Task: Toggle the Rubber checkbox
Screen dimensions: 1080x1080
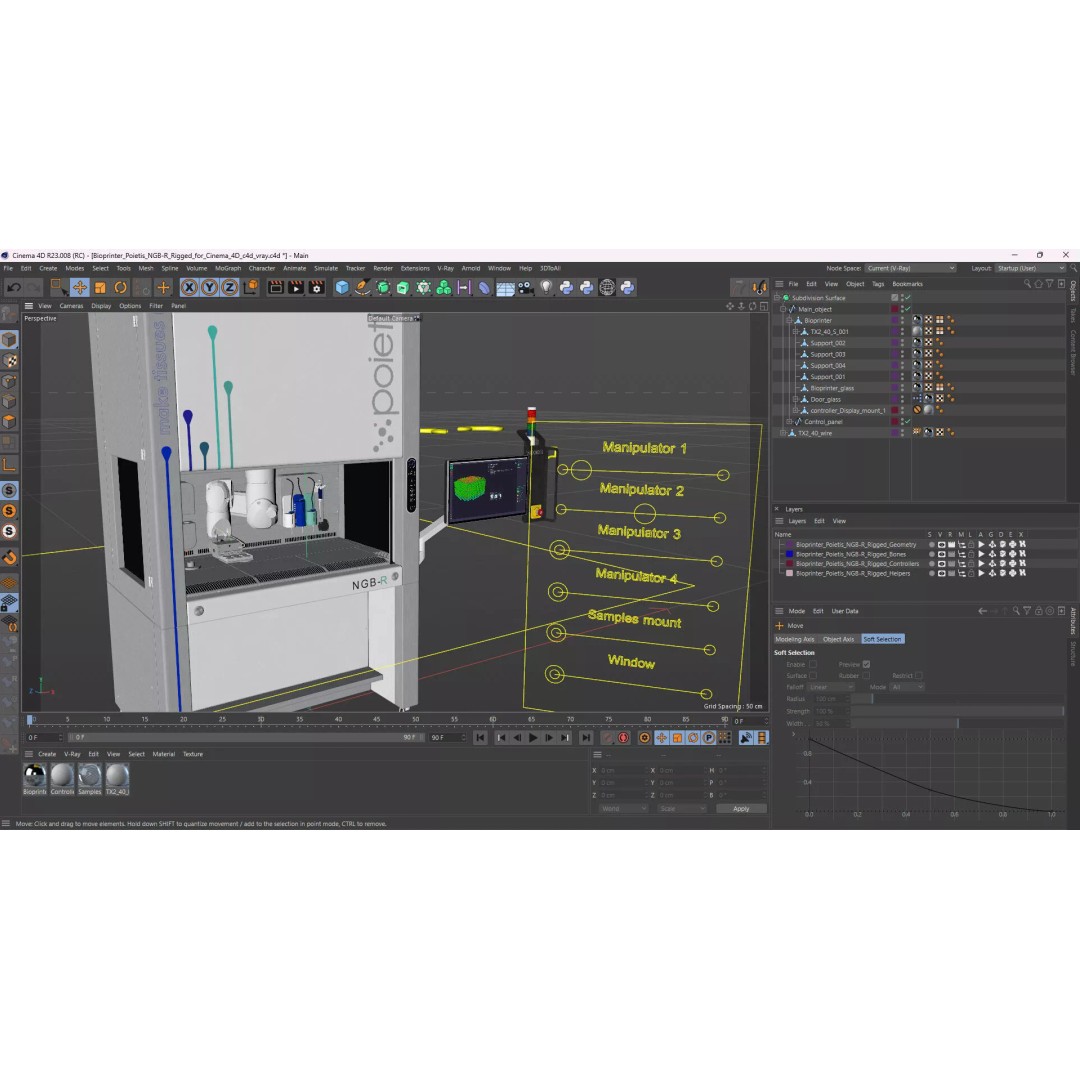Action: (866, 676)
